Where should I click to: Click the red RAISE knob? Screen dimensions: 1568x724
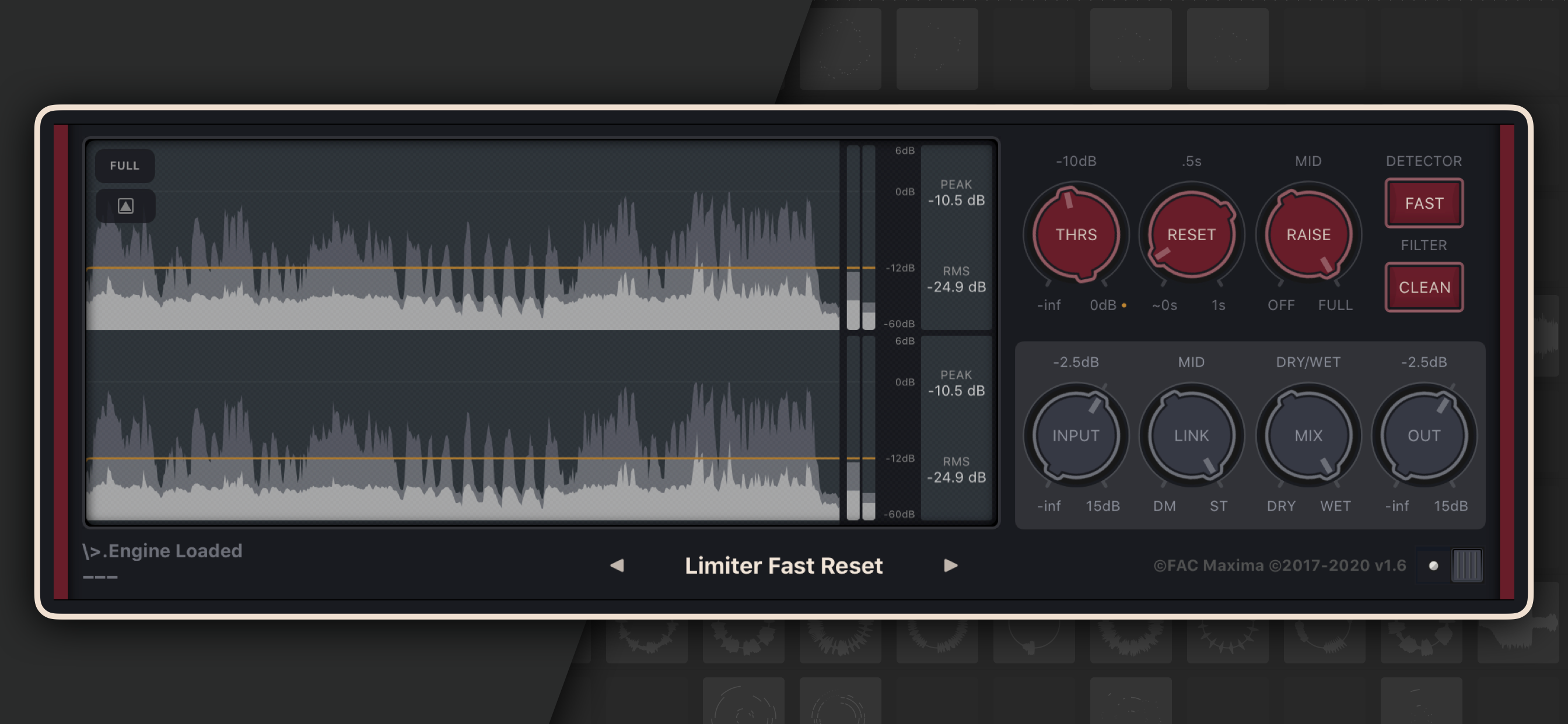pos(1307,234)
